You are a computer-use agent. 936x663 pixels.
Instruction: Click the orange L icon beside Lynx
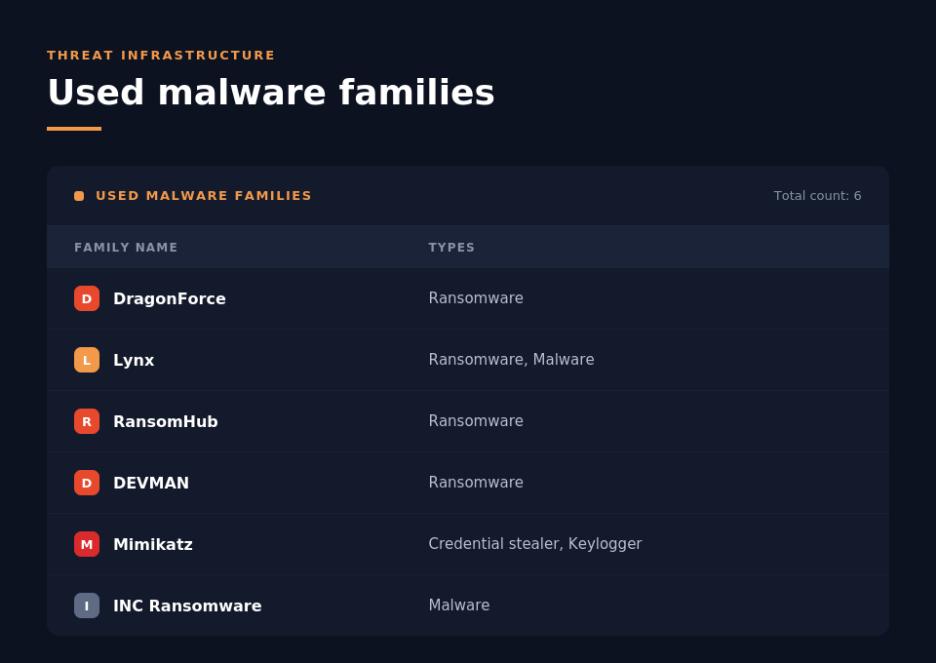87,360
